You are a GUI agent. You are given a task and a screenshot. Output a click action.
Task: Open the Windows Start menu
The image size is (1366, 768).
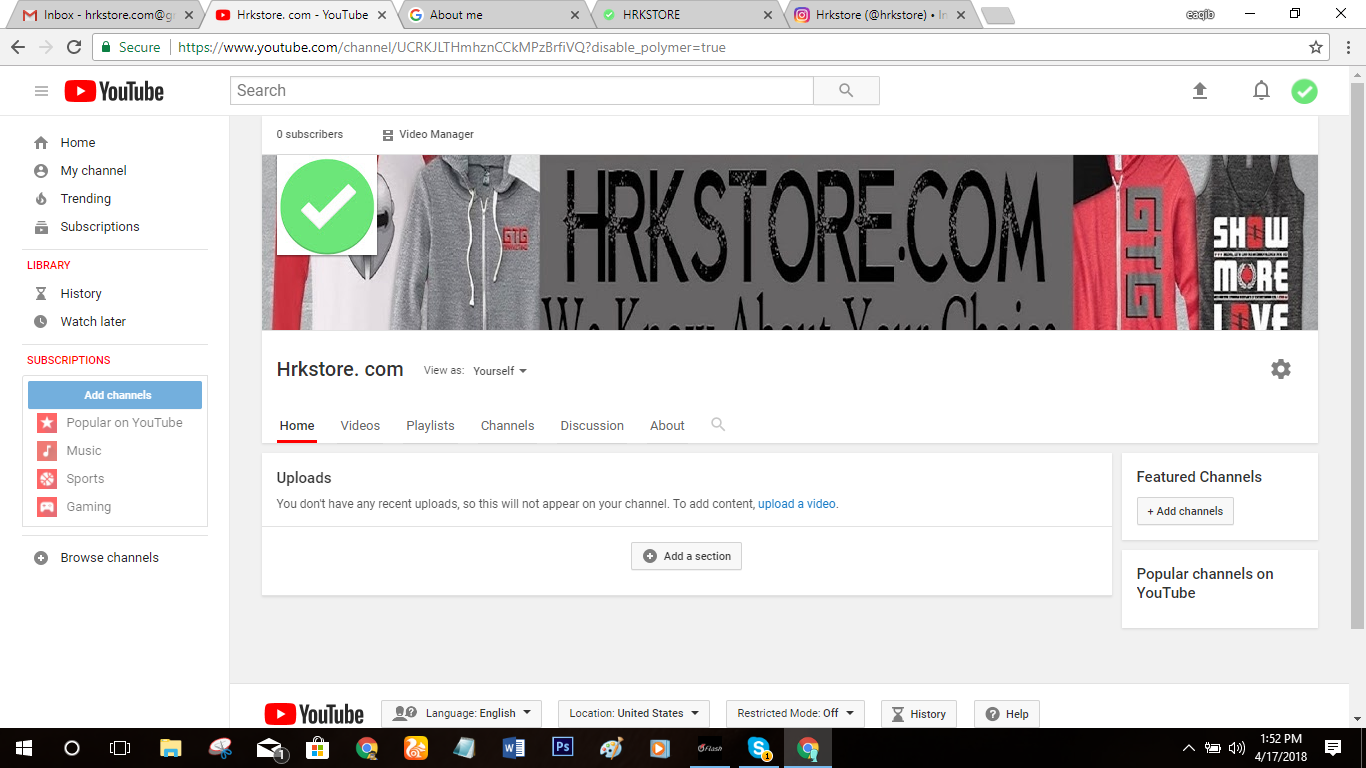point(23,747)
